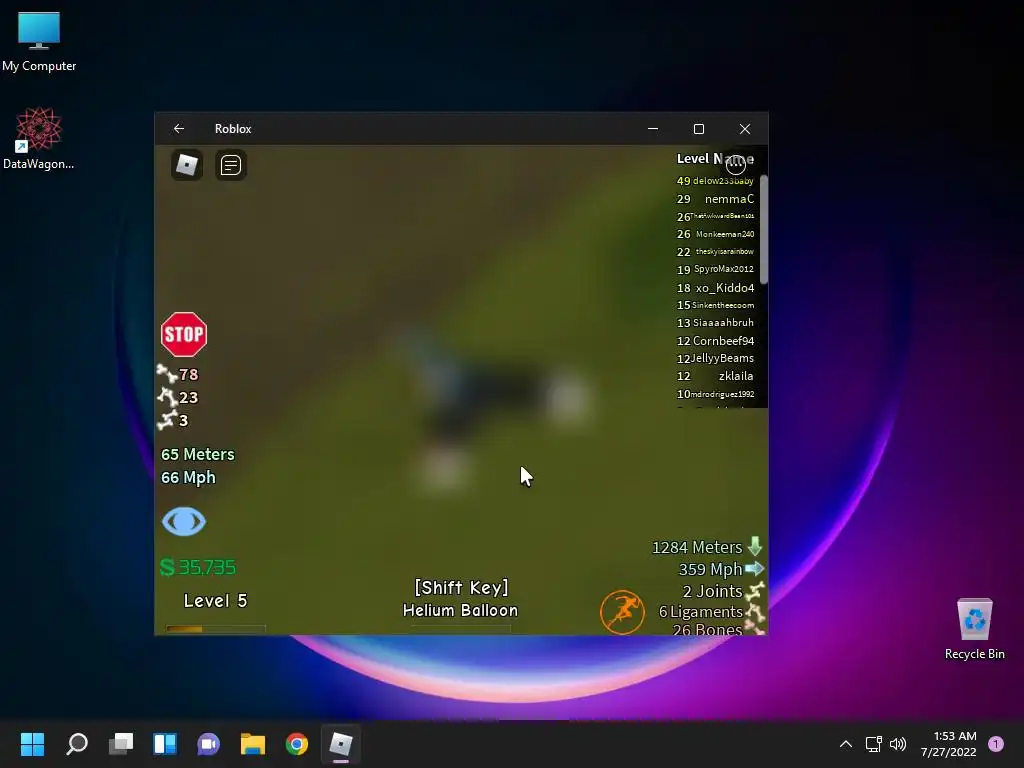Expand the hidden system tray icons chevron
The height and width of the screenshot is (768, 1024).
coord(846,744)
